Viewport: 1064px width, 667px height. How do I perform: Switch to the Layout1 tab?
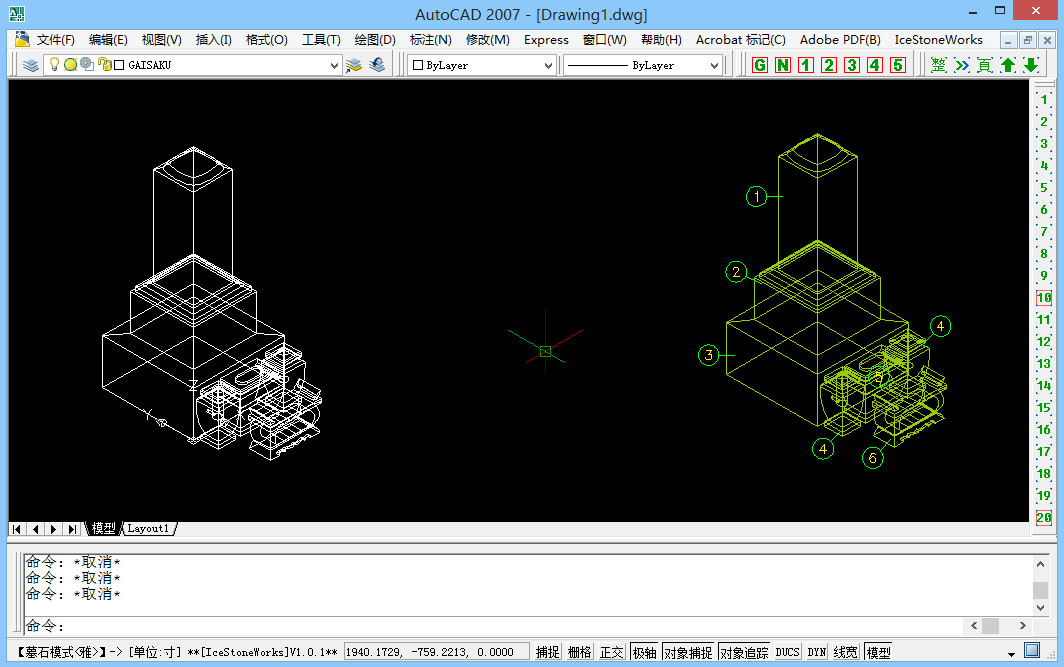(149, 528)
